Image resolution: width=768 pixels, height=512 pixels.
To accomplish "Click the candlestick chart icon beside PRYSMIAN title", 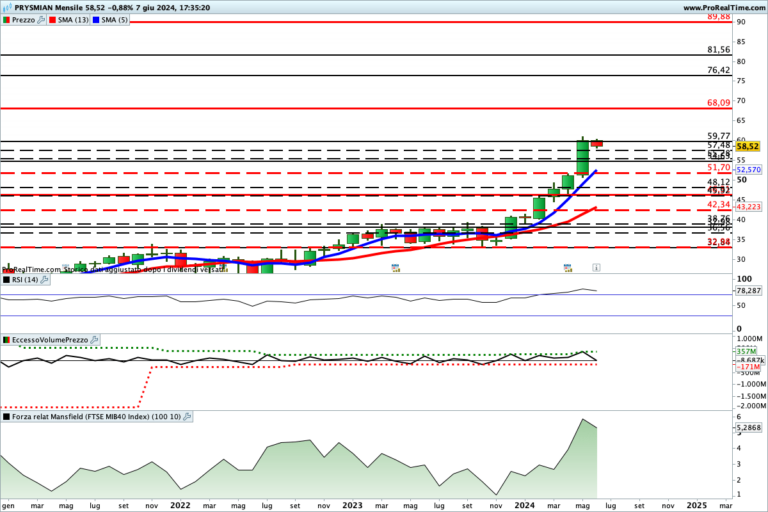I will click(6, 6).
